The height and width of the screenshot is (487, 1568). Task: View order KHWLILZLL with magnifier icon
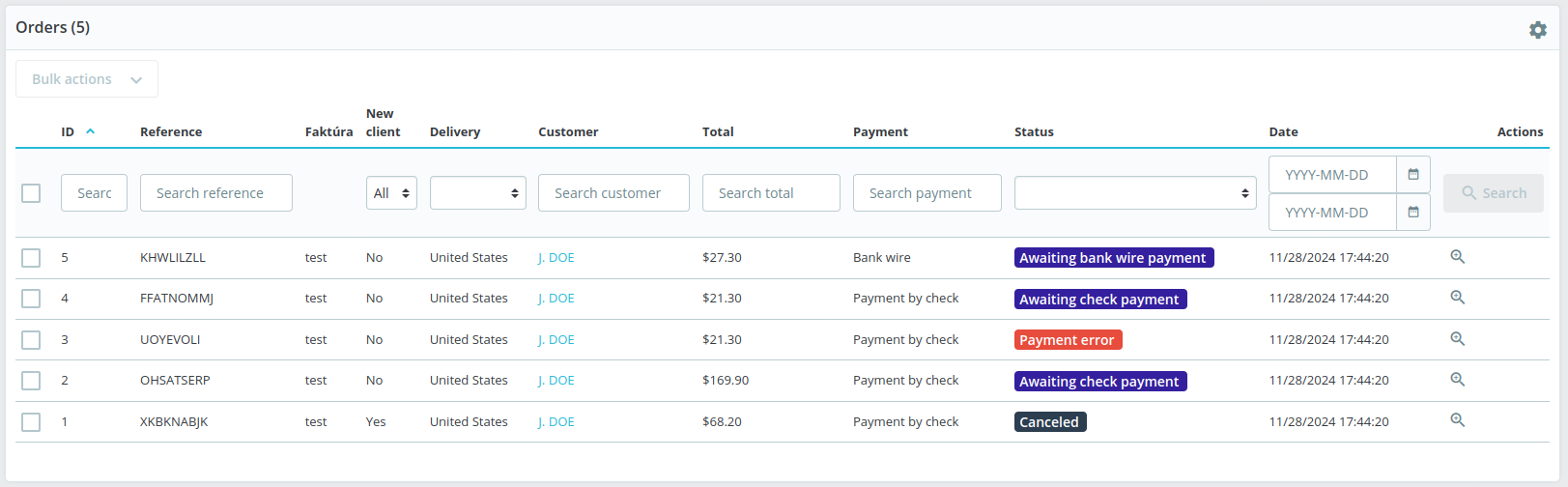[1457, 257]
